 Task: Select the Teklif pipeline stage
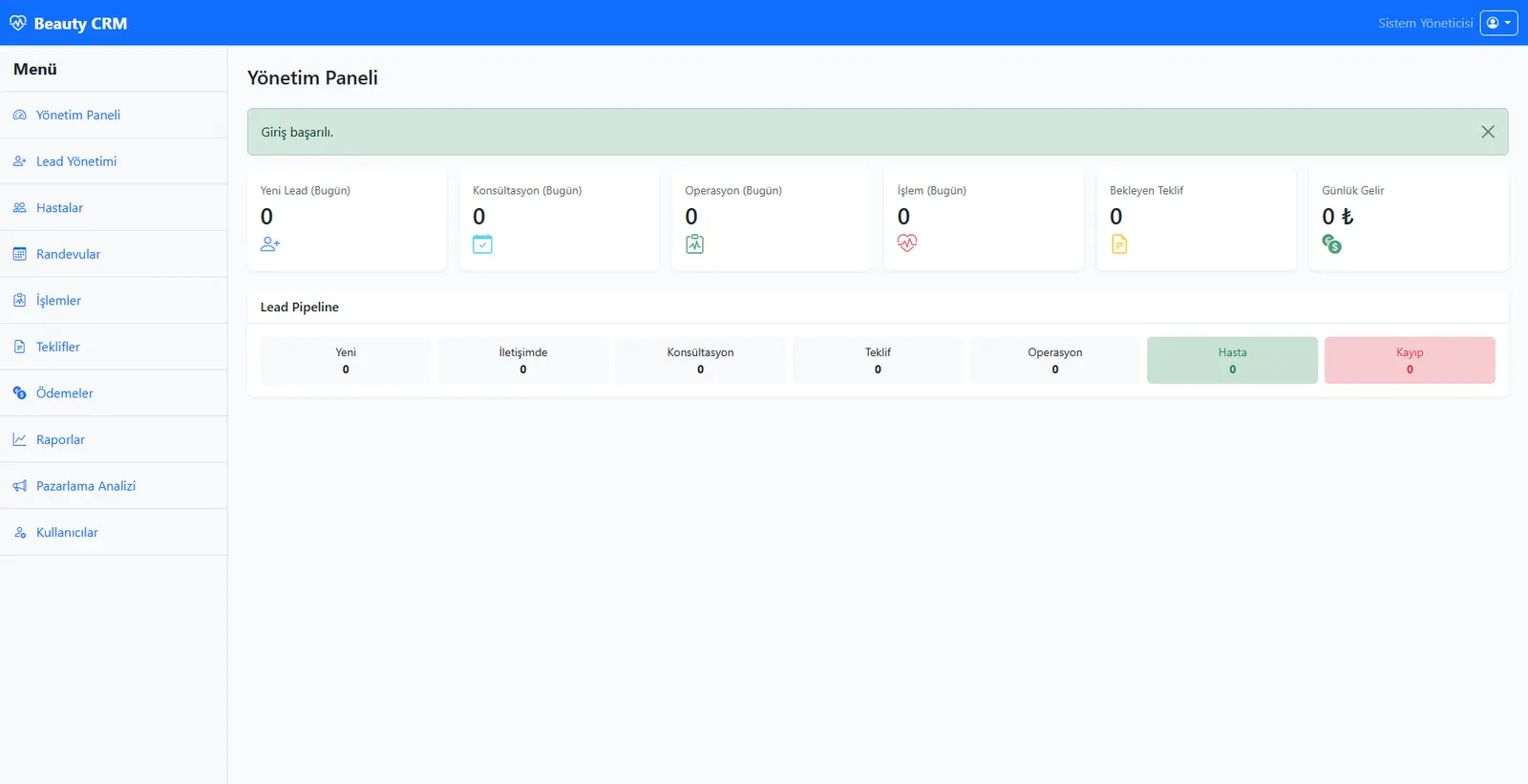tap(878, 360)
